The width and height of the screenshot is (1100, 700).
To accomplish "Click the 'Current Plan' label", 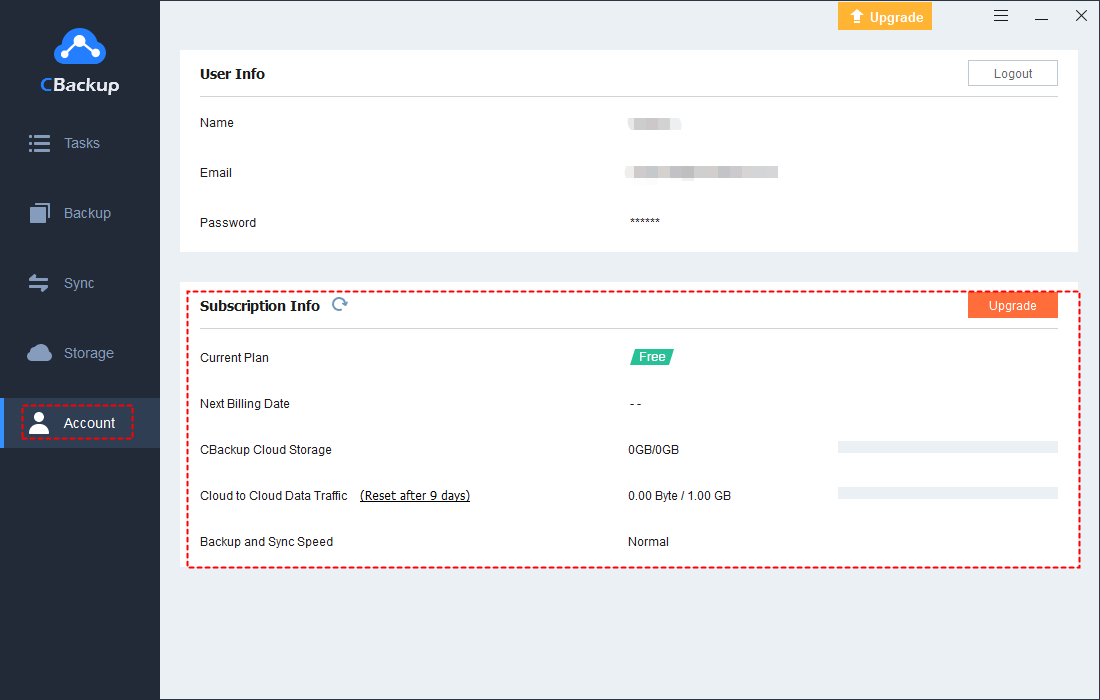I will [x=234, y=358].
